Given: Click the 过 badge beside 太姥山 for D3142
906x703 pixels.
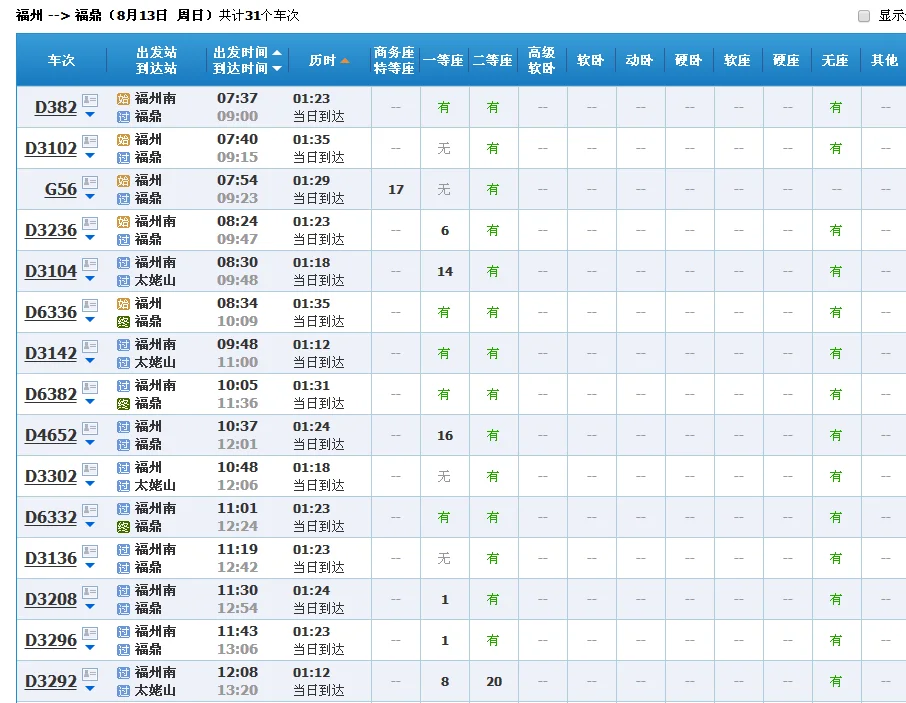Looking at the screenshot, I should 123,362.
